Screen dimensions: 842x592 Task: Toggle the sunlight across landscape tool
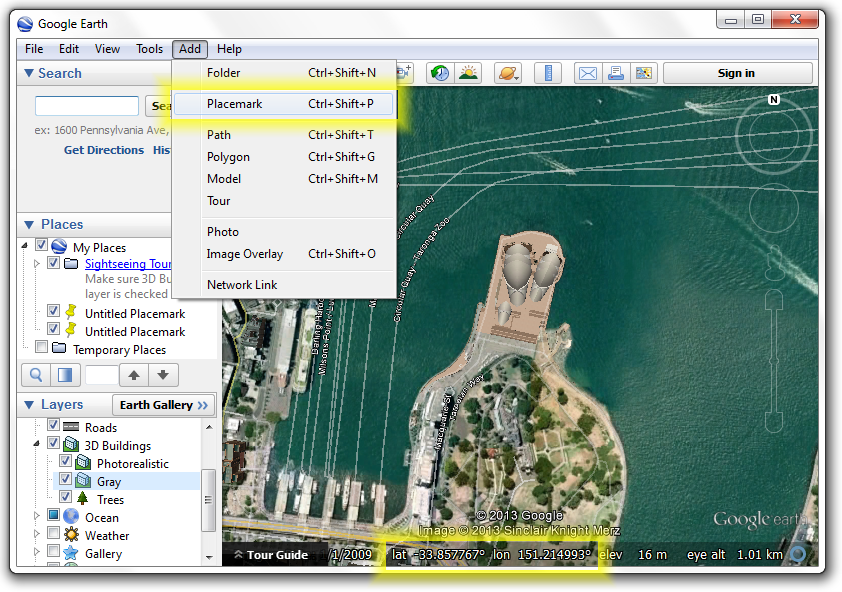(x=467, y=73)
